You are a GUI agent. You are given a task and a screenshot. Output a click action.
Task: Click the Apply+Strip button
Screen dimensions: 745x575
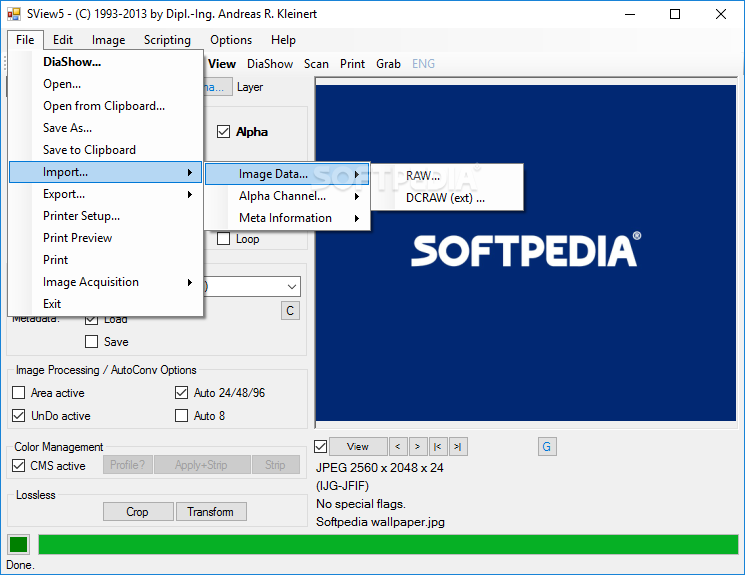202,465
